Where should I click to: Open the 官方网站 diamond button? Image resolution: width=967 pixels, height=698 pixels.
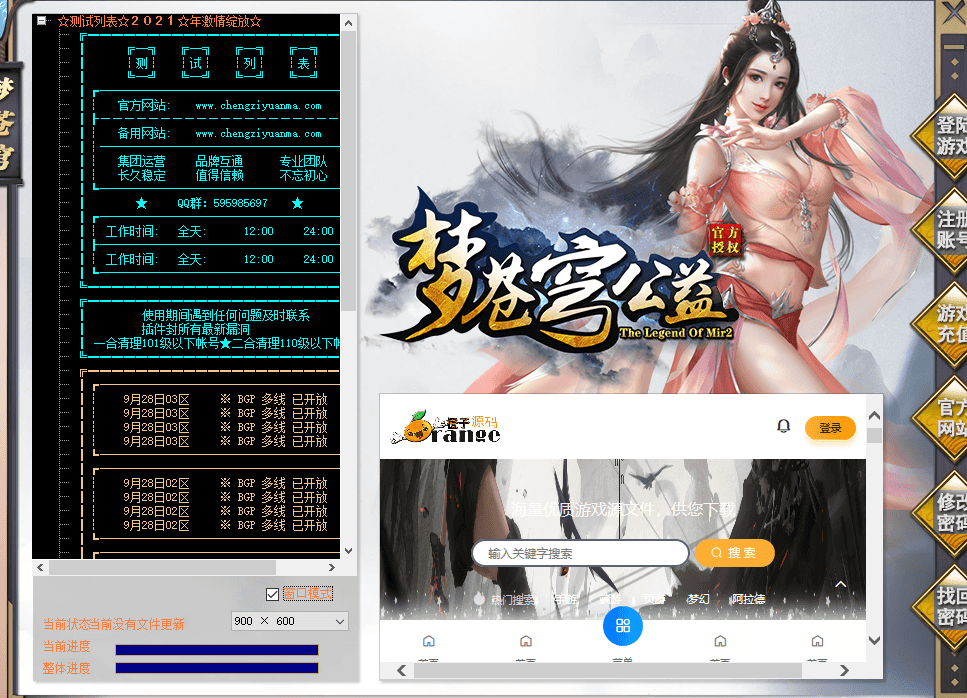tap(945, 418)
